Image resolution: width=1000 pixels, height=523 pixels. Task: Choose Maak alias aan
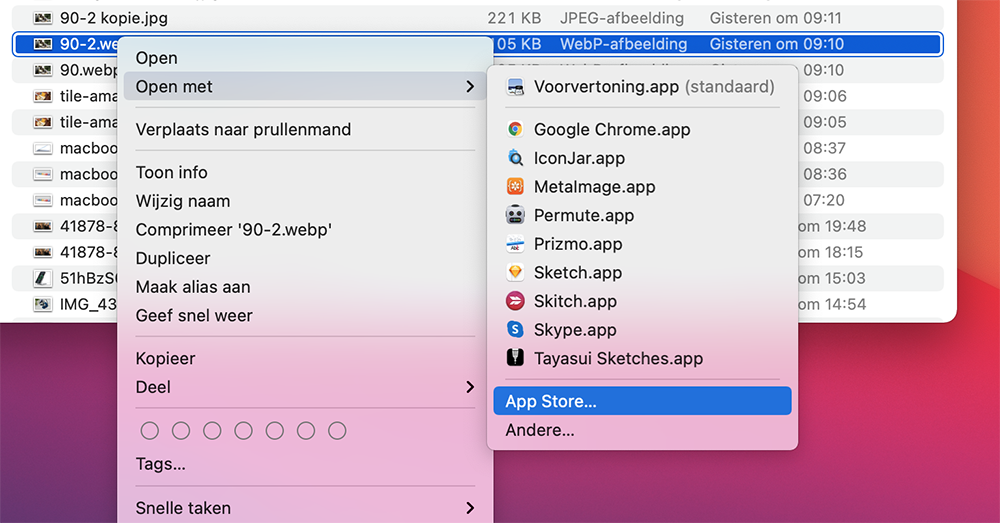[x=305, y=287]
